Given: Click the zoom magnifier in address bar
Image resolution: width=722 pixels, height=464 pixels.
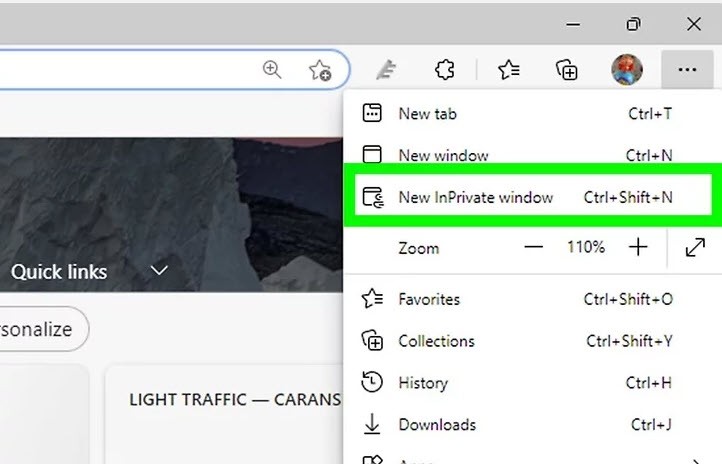Looking at the screenshot, I should pyautogui.click(x=272, y=70).
